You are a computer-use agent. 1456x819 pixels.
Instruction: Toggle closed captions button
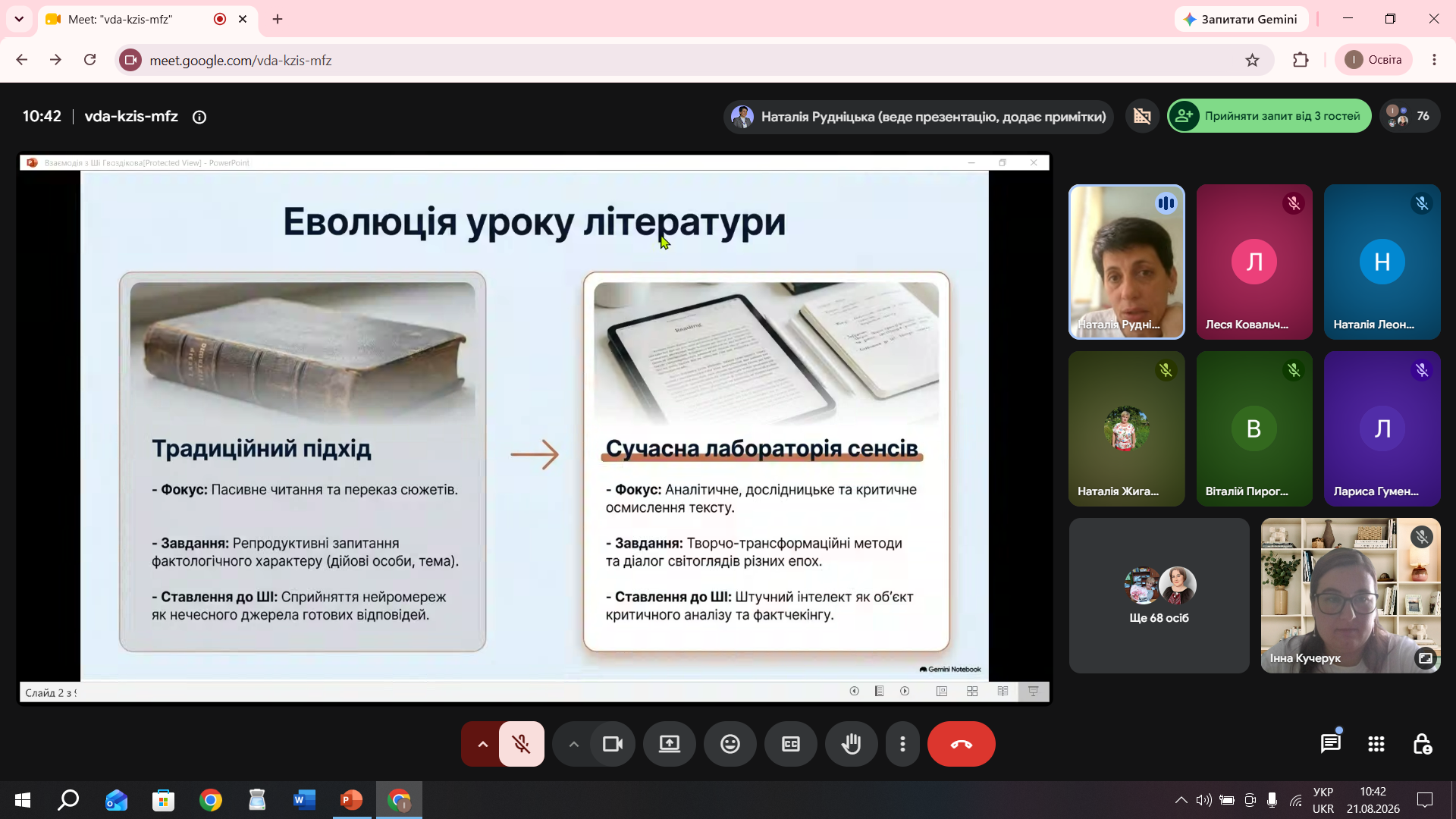(x=791, y=744)
